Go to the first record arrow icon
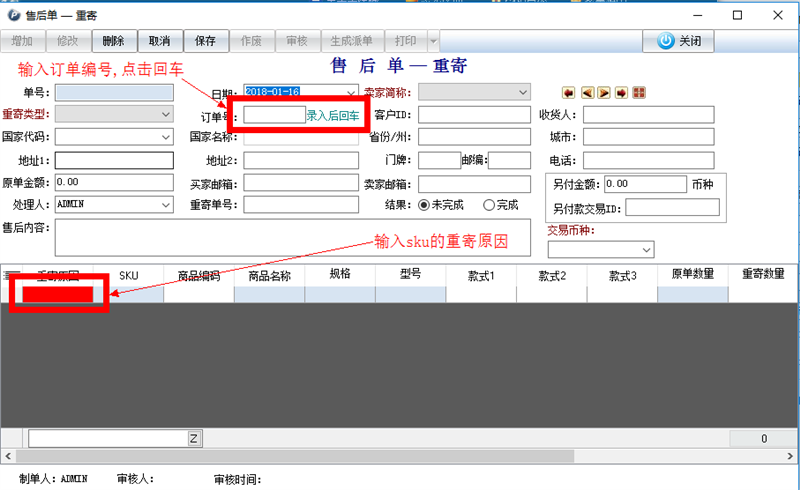 (x=568, y=93)
